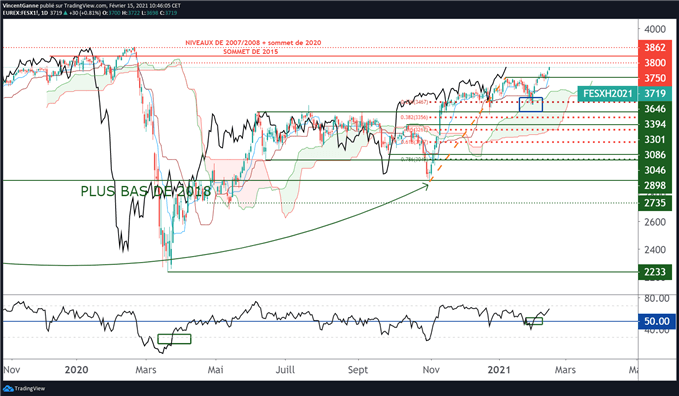Click the green 2735 price tag
Viewport: 679px width, 396px height.
(x=655, y=202)
